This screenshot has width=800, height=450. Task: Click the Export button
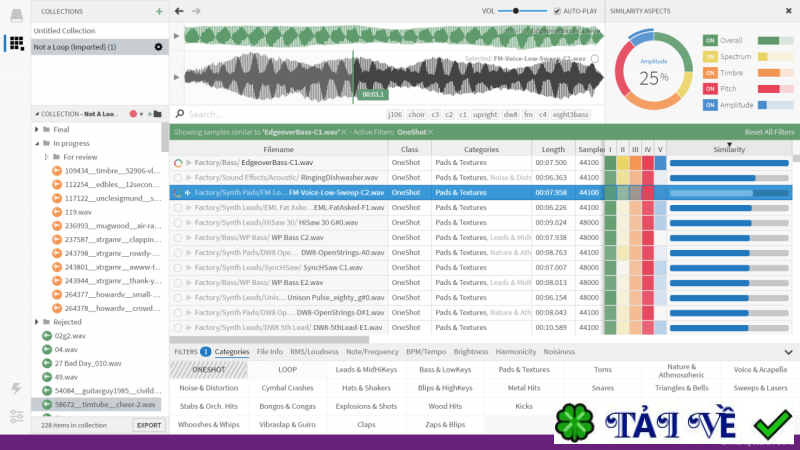[x=149, y=425]
